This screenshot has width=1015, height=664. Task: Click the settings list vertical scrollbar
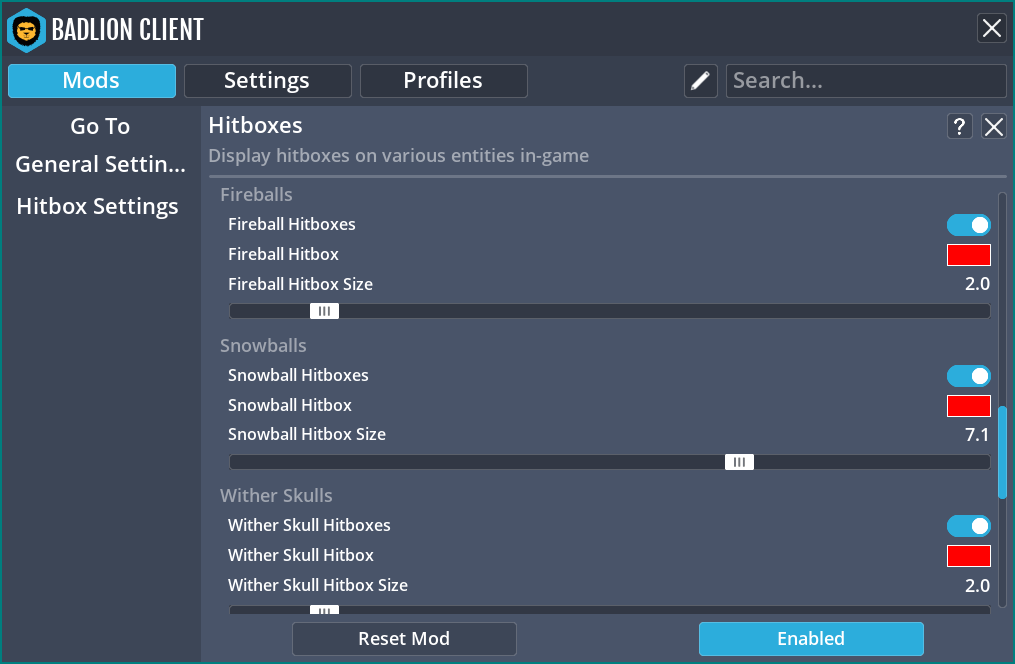(x=1002, y=452)
